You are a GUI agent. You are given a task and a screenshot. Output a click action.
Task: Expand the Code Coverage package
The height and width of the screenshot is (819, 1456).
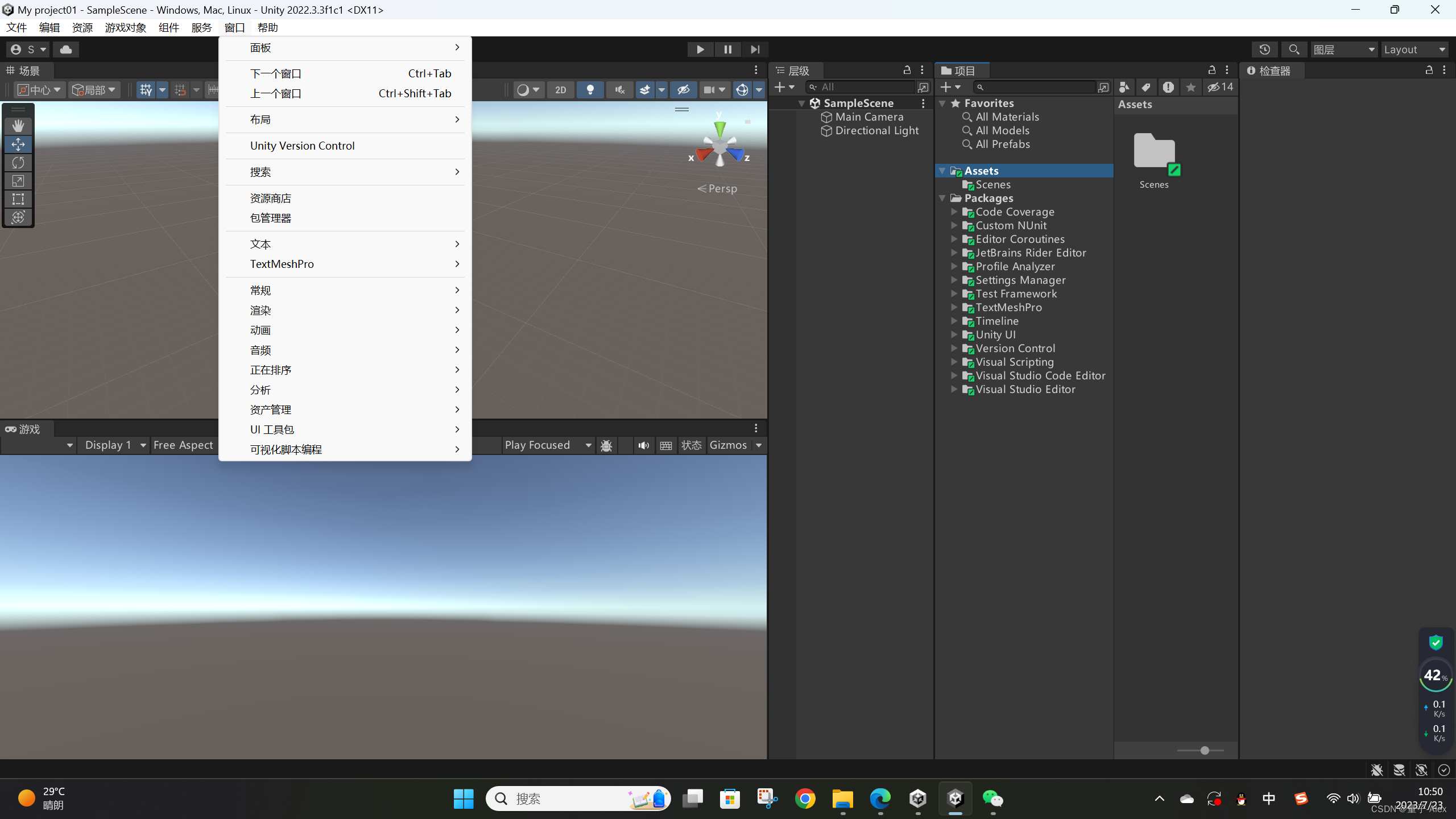coord(954,212)
